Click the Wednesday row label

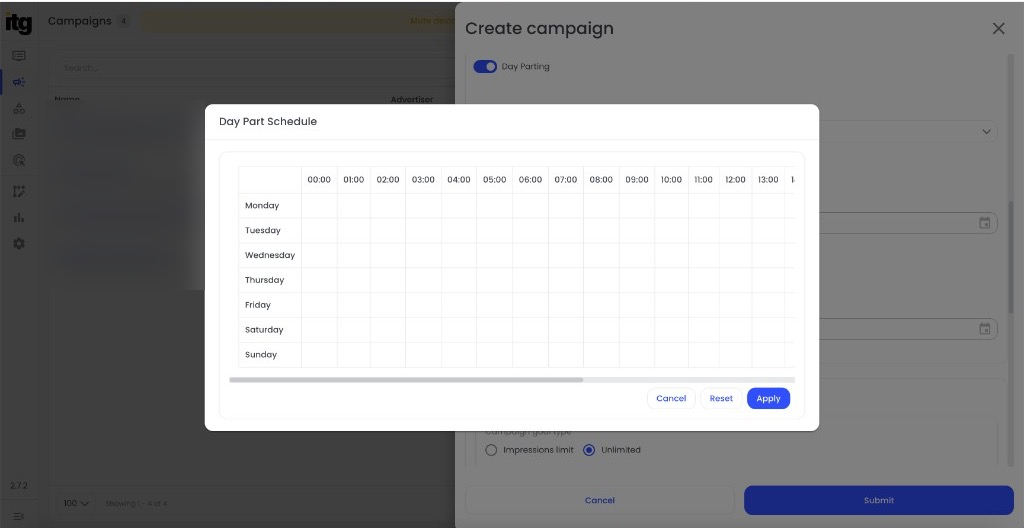(270, 256)
